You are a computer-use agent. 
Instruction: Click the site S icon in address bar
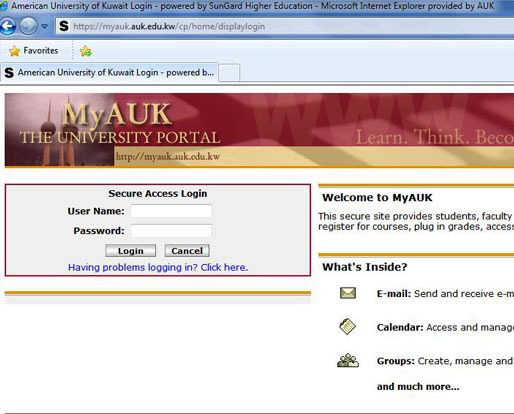[64, 26]
